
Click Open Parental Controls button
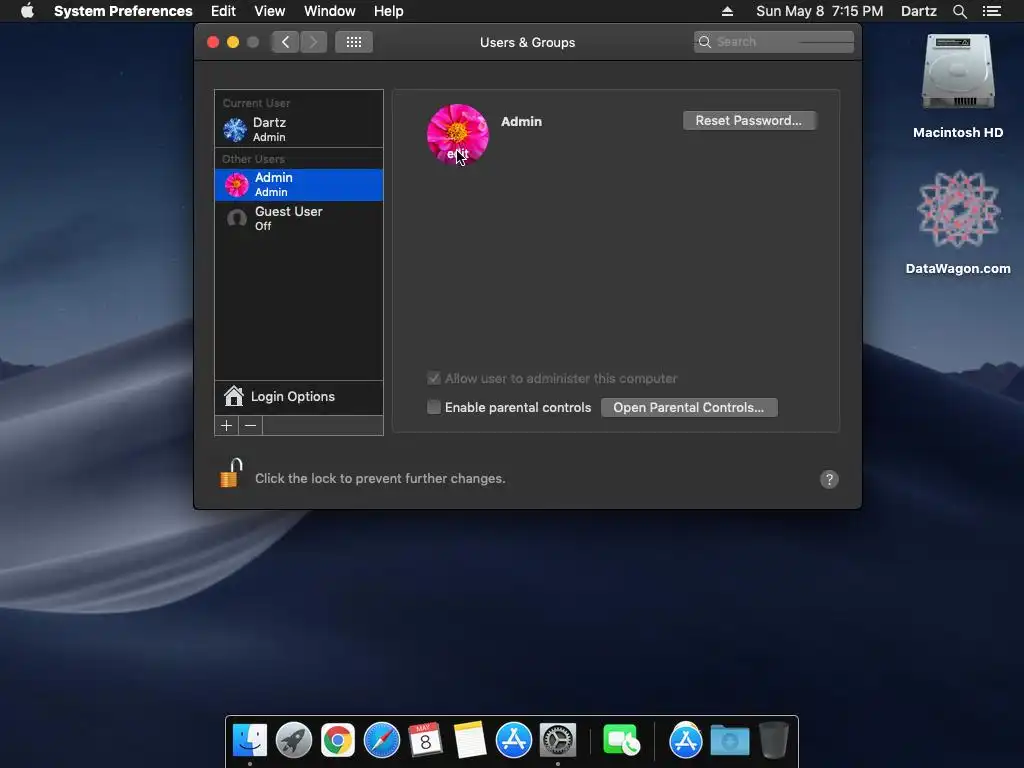[689, 408]
